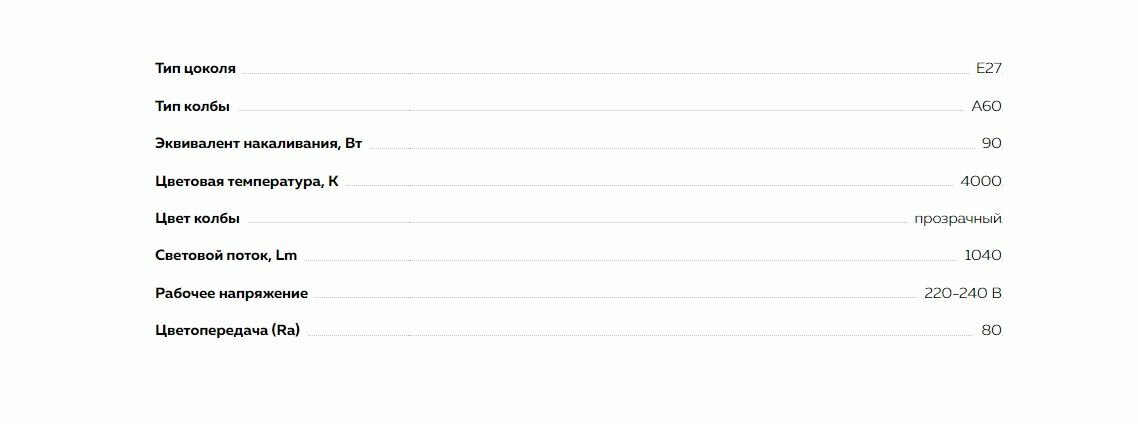
Task: Click the 'Цветопередача (Ra)' label
Action: 227,330
